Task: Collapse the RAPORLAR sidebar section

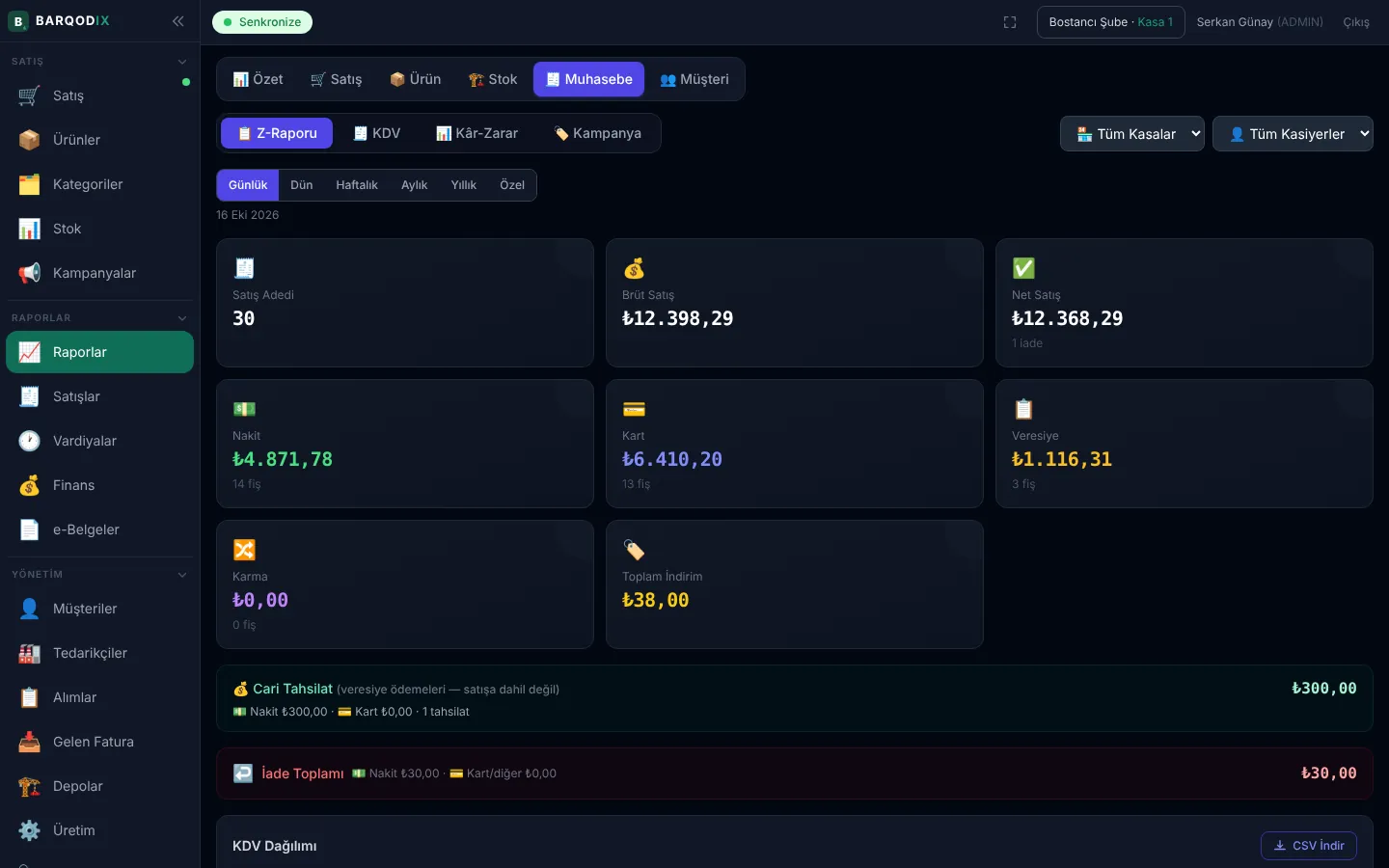Action: 182,318
